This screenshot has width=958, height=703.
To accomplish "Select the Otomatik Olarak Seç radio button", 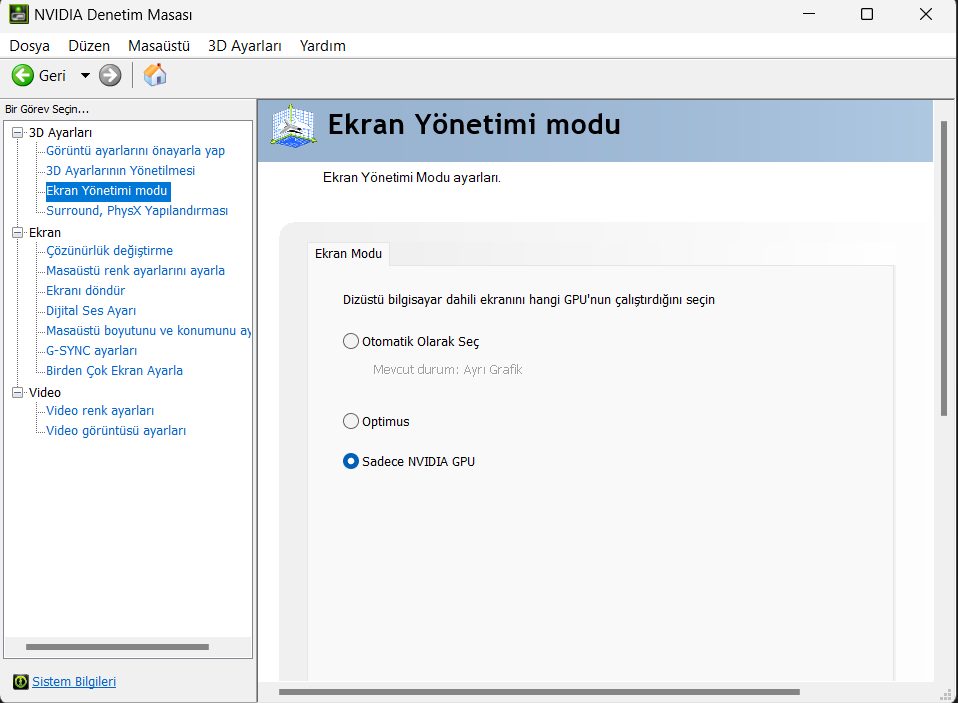I will coord(351,341).
